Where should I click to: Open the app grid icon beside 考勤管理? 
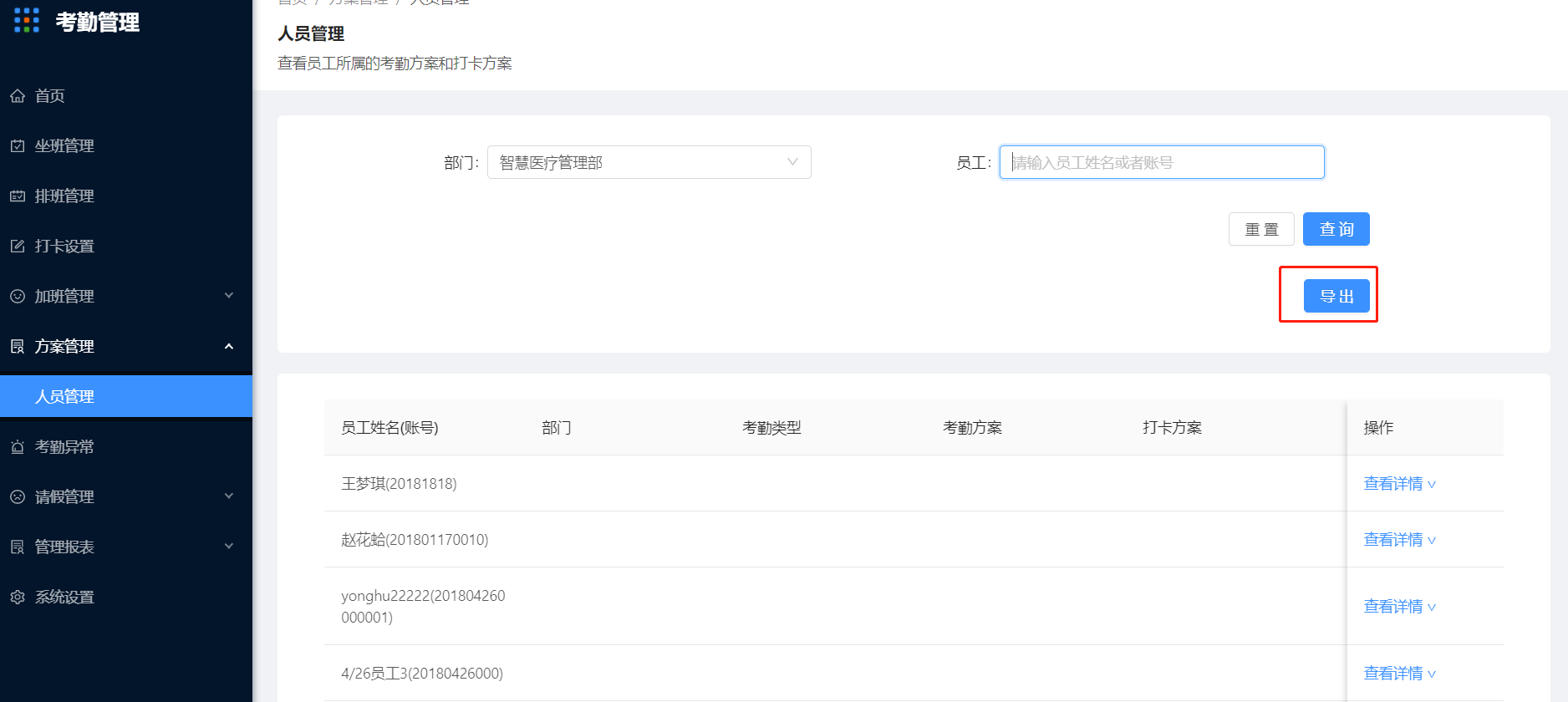pos(27,21)
